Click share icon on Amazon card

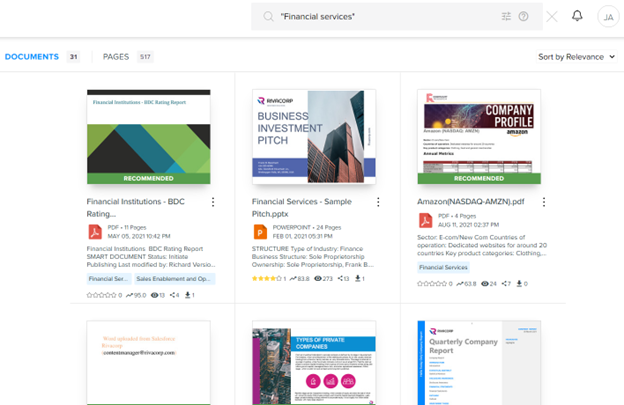pyautogui.click(x=505, y=284)
